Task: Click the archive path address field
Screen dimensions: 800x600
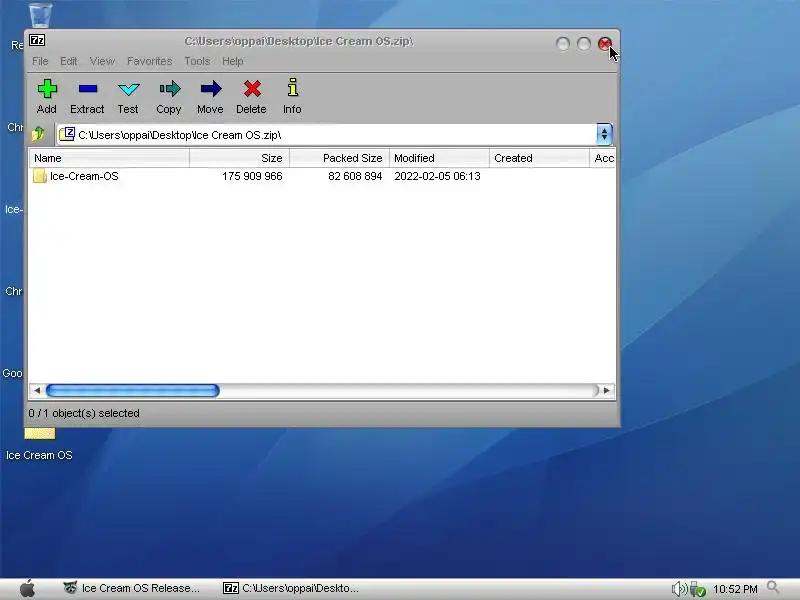Action: point(327,135)
